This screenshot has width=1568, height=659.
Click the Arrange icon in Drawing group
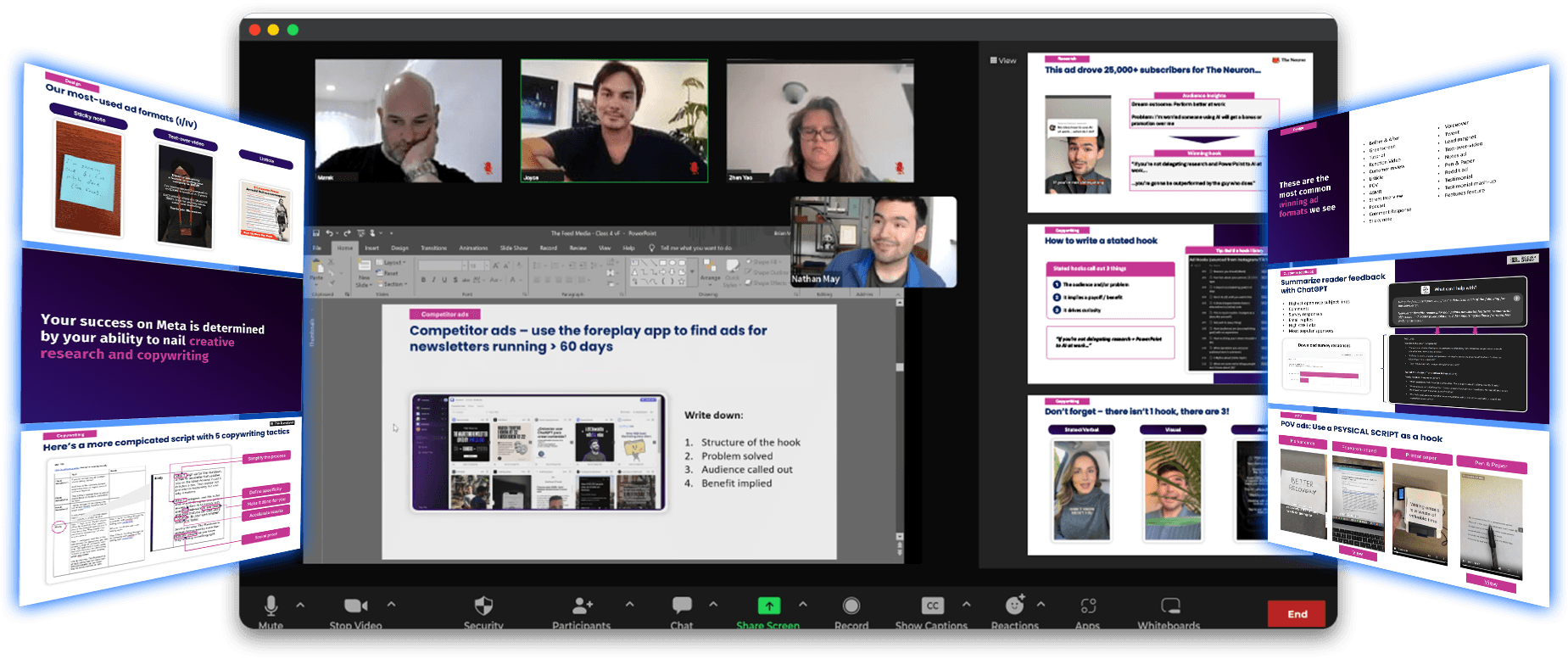click(710, 267)
